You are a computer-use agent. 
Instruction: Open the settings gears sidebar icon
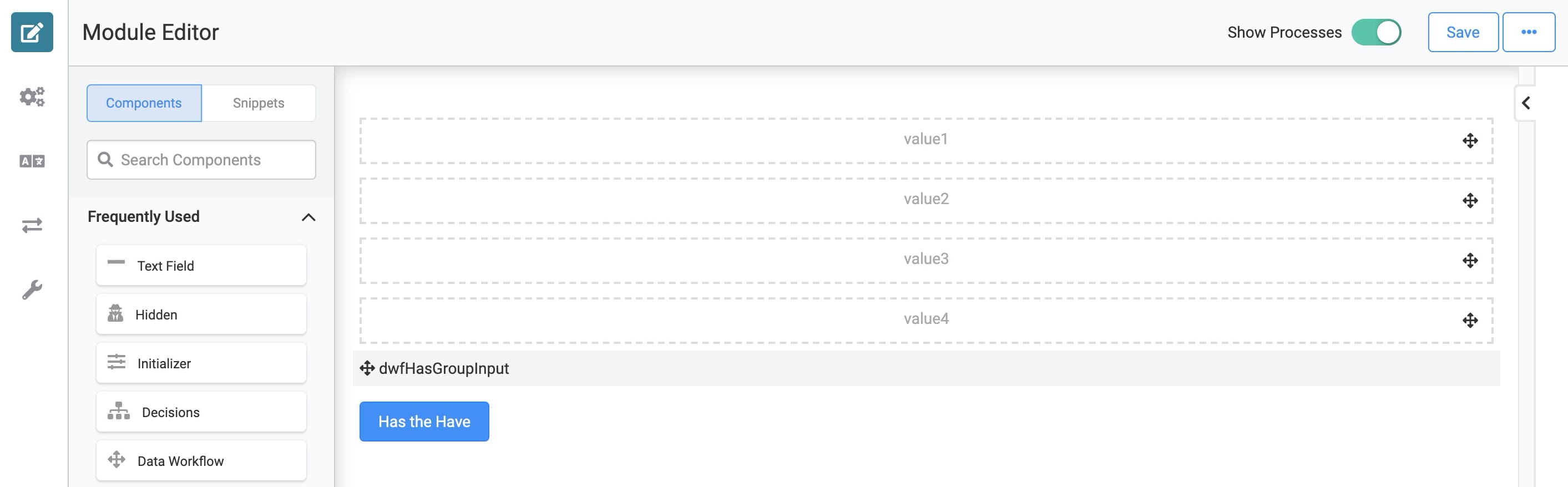[32, 97]
